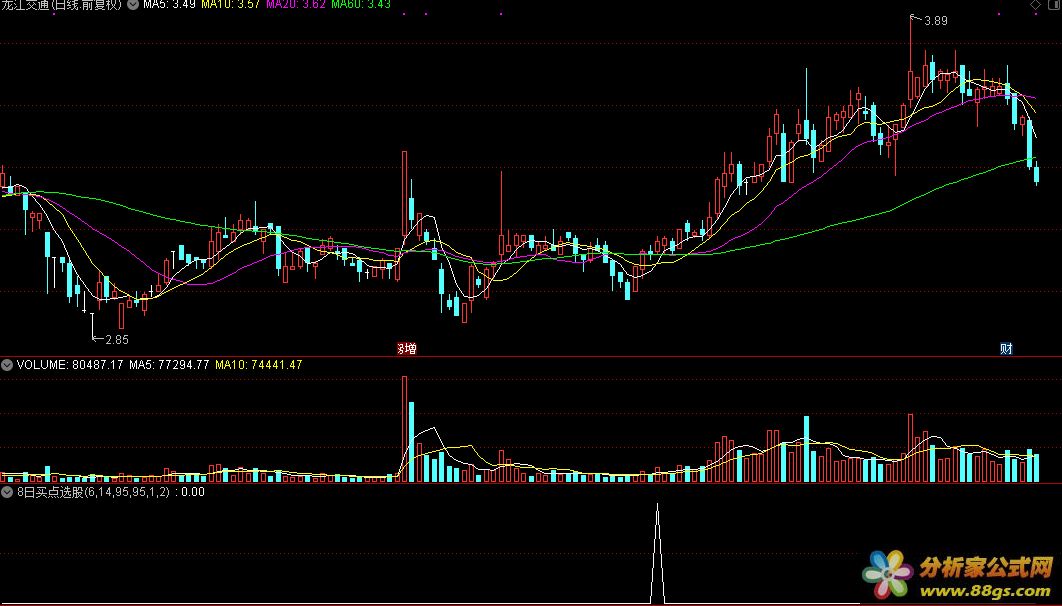Click the white buy-signal spike in the bottom panel

click(x=657, y=554)
